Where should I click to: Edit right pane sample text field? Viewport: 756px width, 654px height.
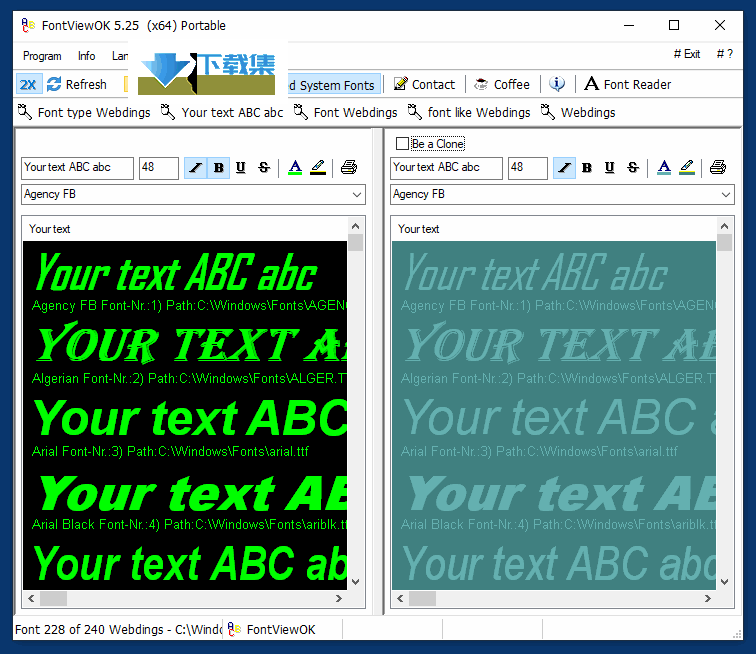(x=446, y=168)
